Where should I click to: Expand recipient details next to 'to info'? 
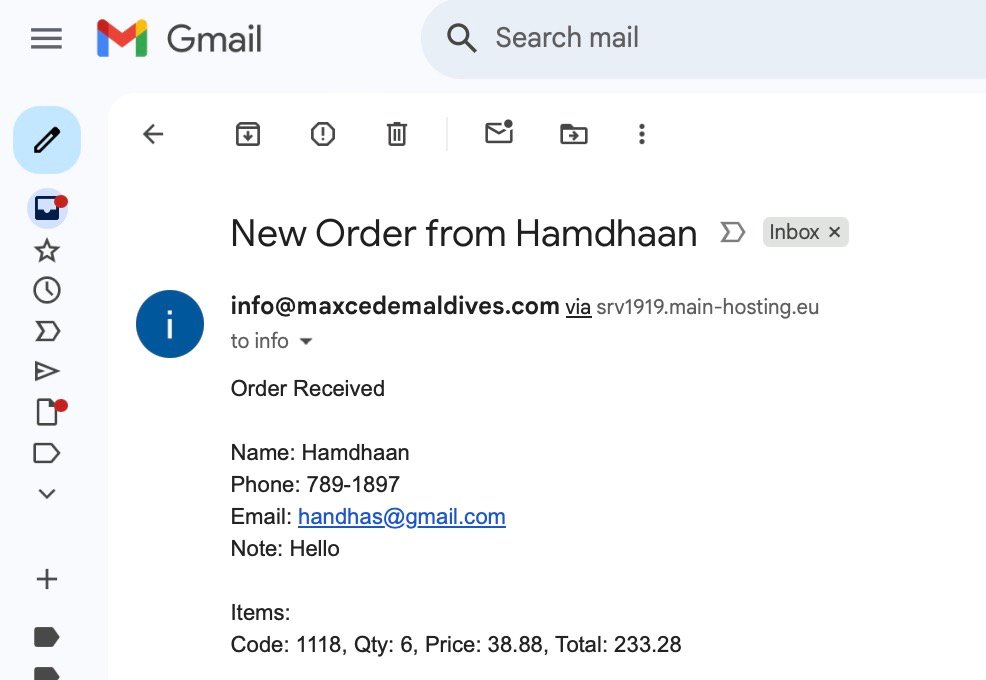click(306, 342)
